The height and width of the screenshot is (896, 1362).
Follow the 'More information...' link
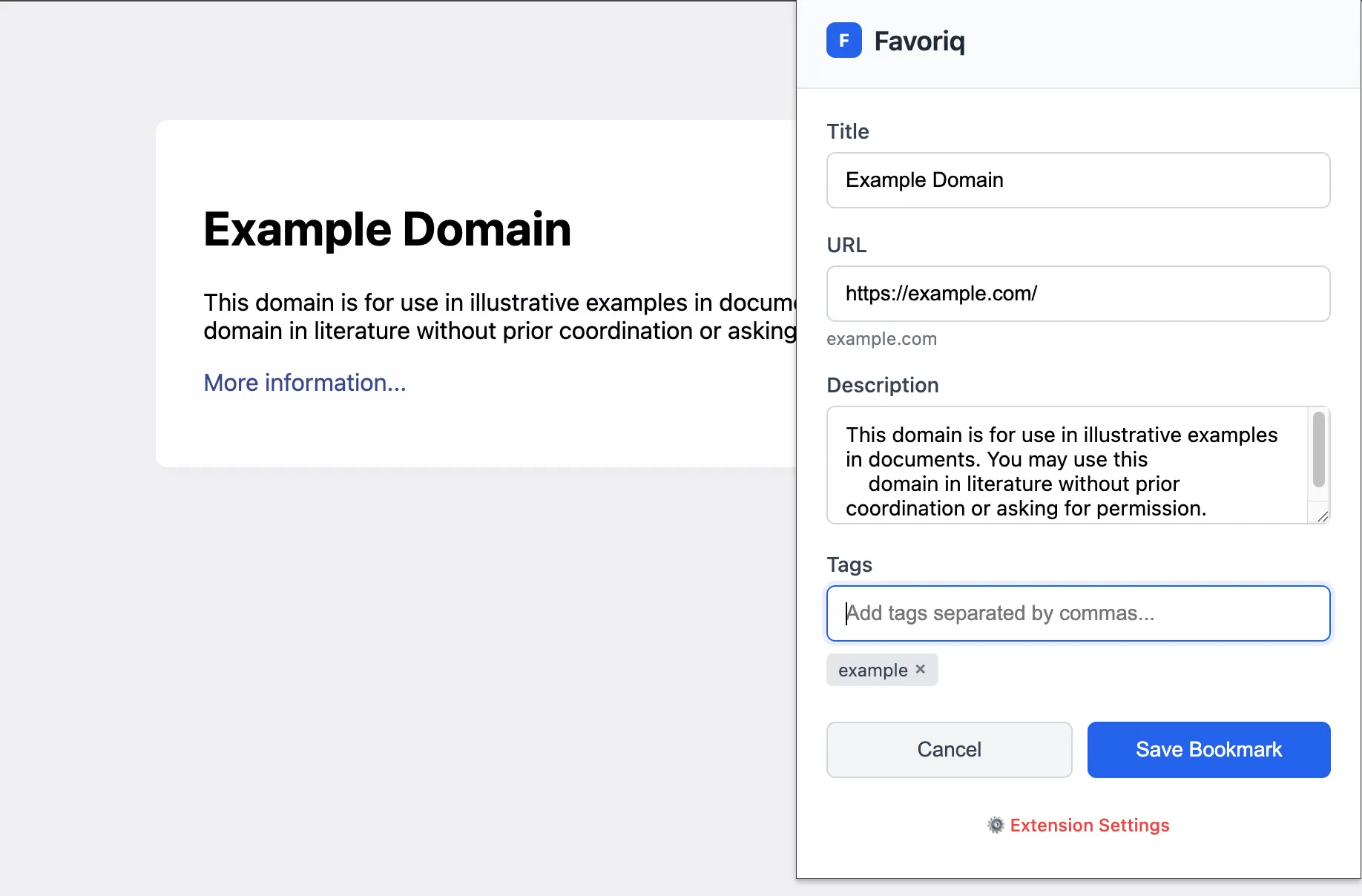305,383
